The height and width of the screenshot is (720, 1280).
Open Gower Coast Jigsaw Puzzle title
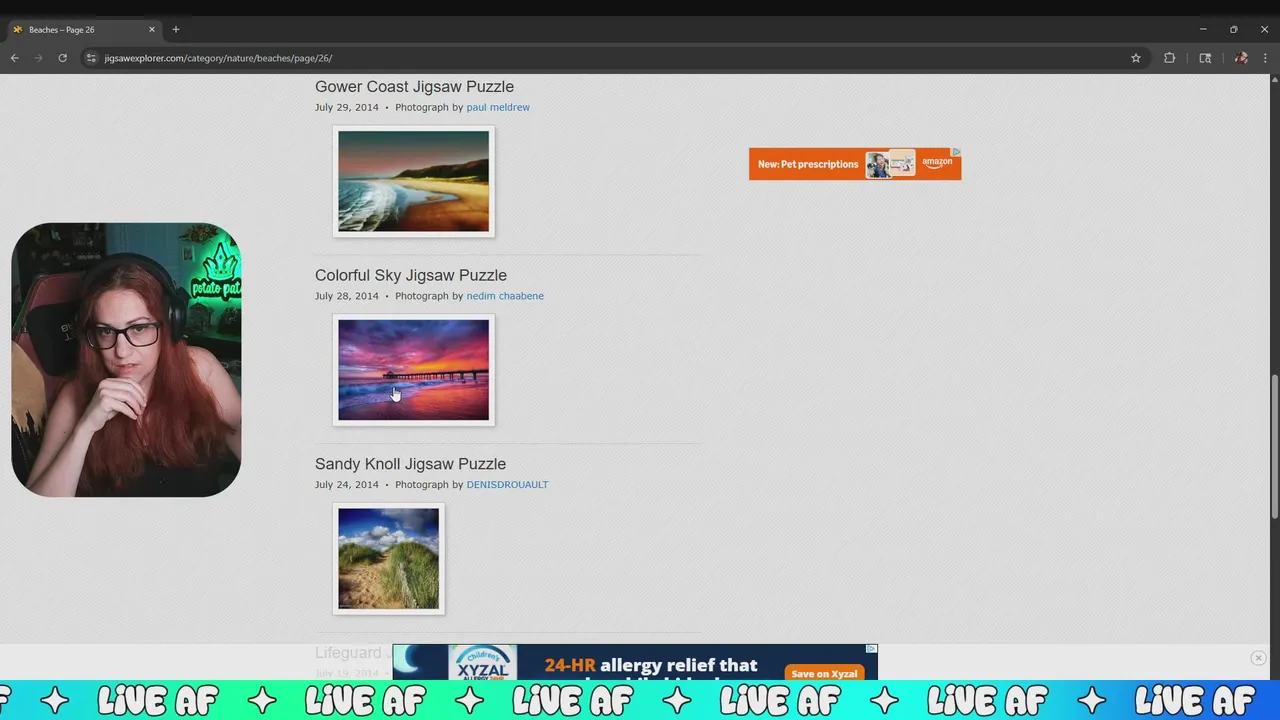click(x=414, y=87)
